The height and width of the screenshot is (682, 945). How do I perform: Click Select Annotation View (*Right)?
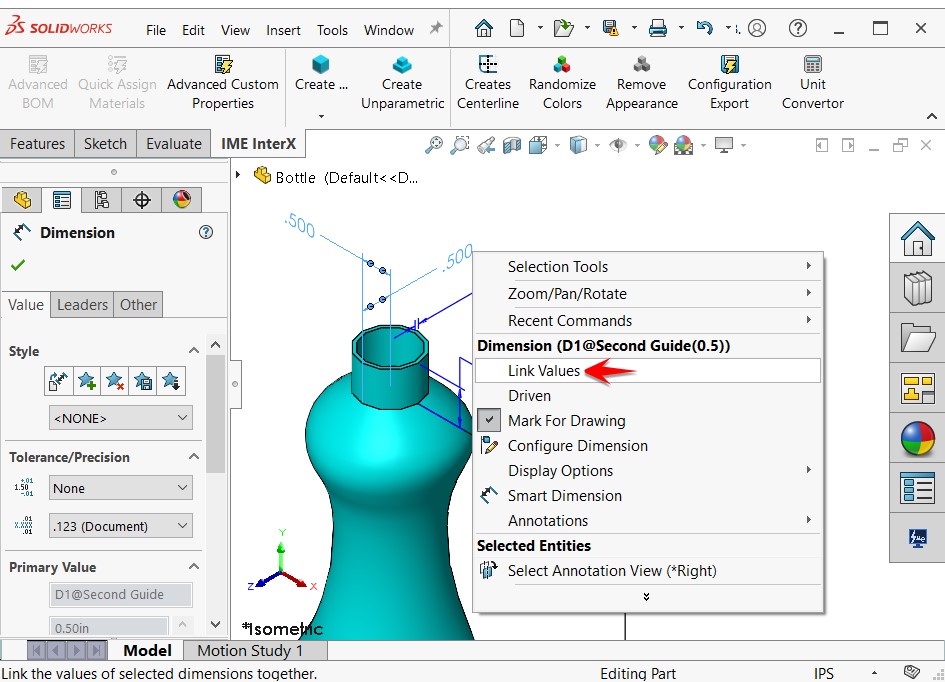tap(648, 571)
